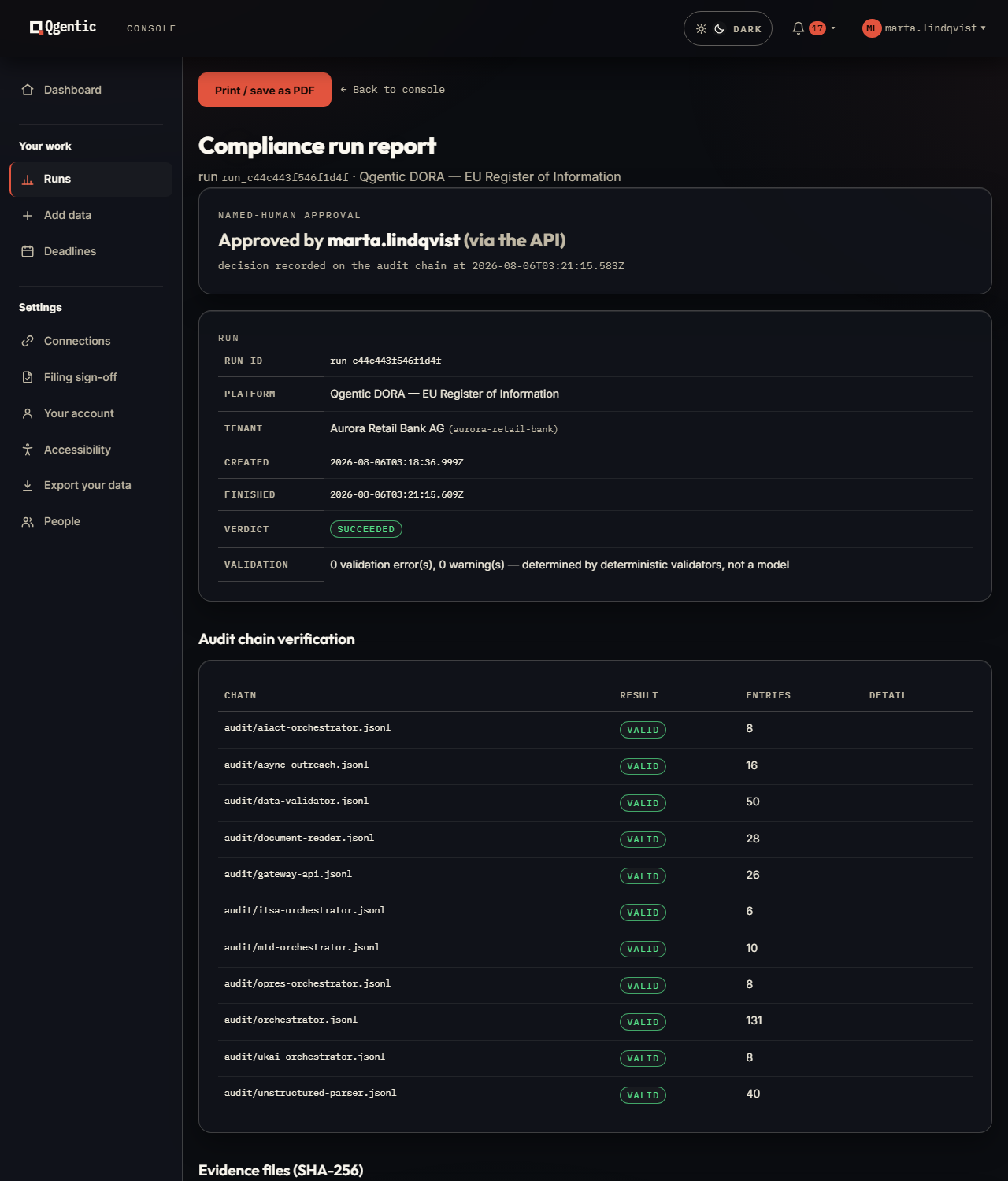The height and width of the screenshot is (1181, 1008).
Task: Click the RESULT column header
Action: point(639,695)
